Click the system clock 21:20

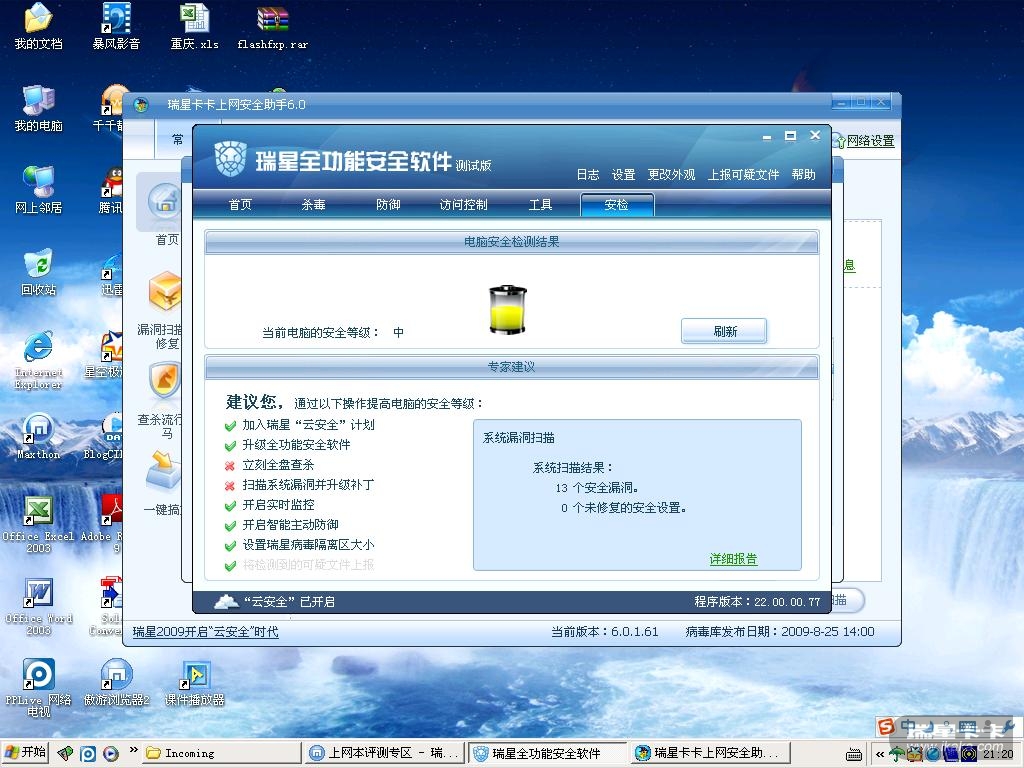pyautogui.click(x=999, y=754)
